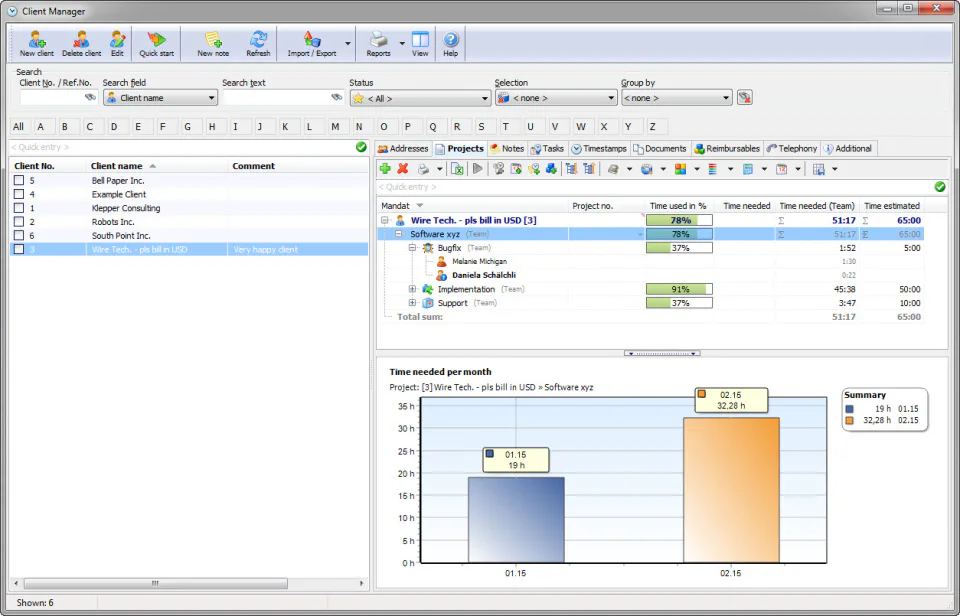Image resolution: width=960 pixels, height=616 pixels.
Task: Click the blue cubes add icon
Action: (x=551, y=168)
